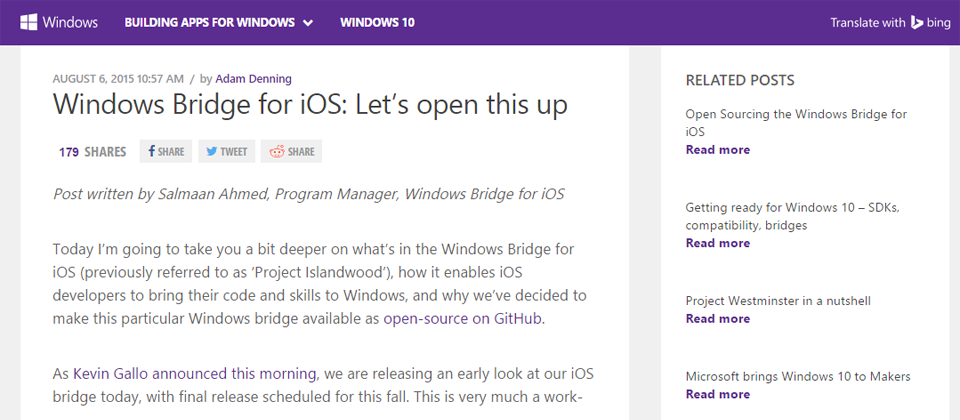The height and width of the screenshot is (420, 960).
Task: Follow the Kevin Gallo announced this morning link
Action: 195,374
